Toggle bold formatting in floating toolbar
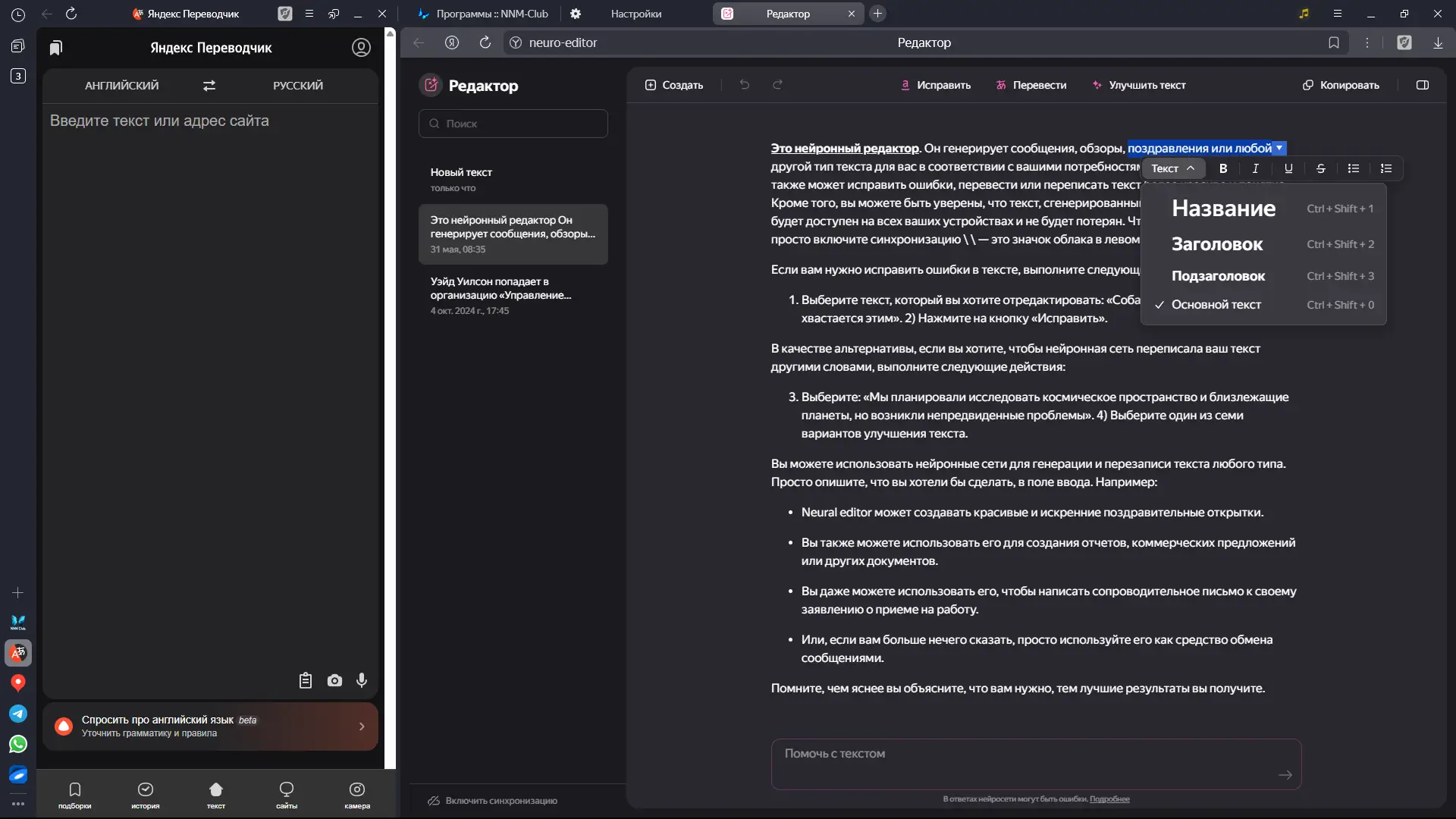 tap(1223, 168)
